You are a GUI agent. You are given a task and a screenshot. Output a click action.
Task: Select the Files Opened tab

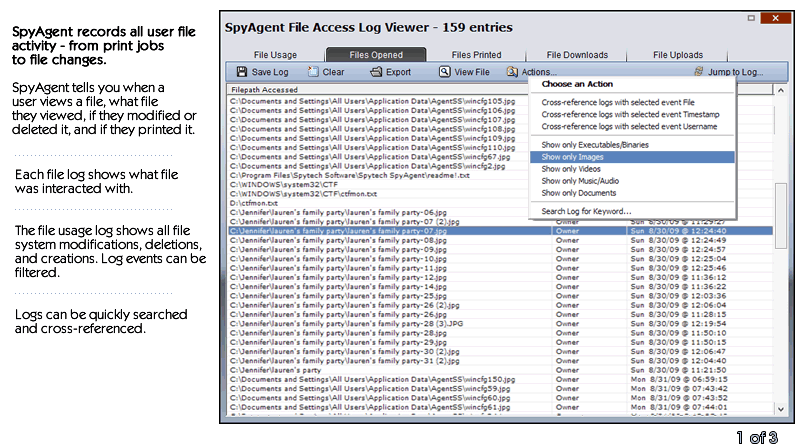click(376, 55)
